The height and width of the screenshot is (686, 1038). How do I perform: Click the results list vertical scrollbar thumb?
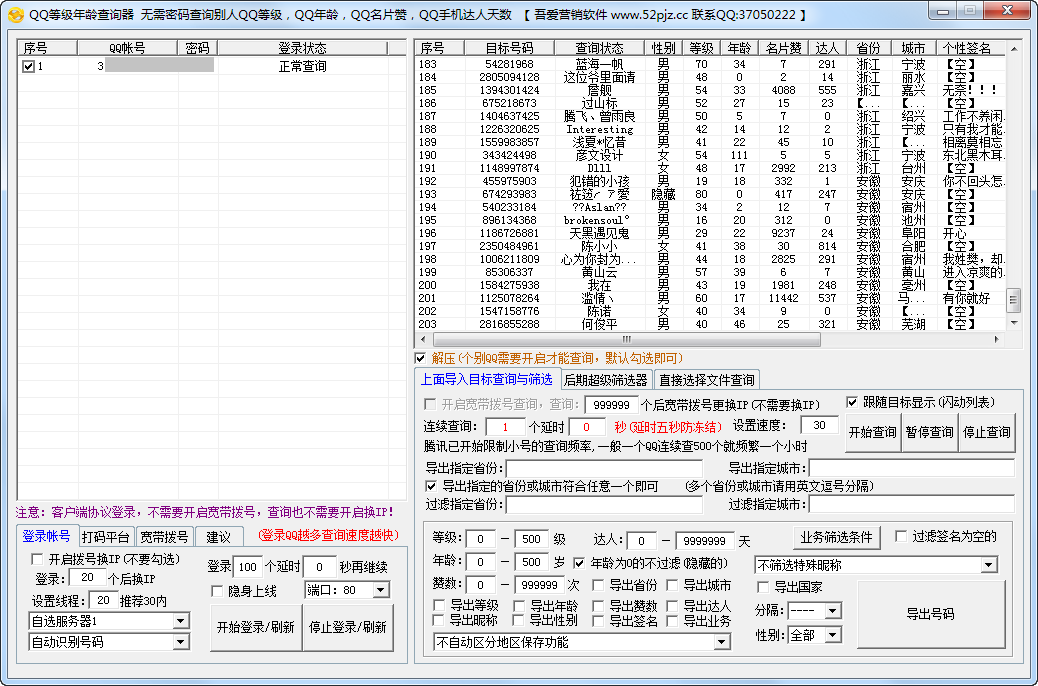[x=1013, y=300]
